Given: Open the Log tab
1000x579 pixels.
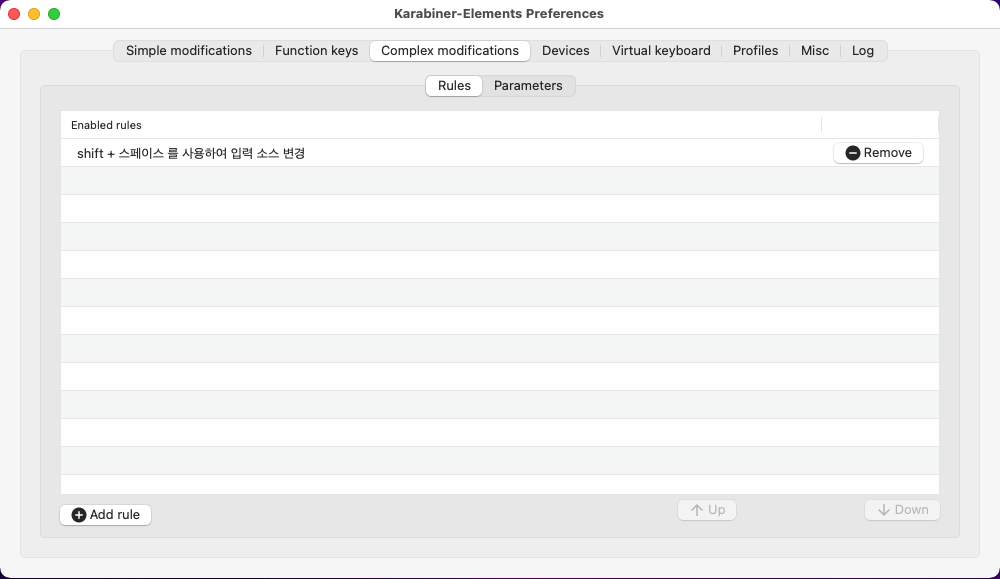Looking at the screenshot, I should coord(863,51).
